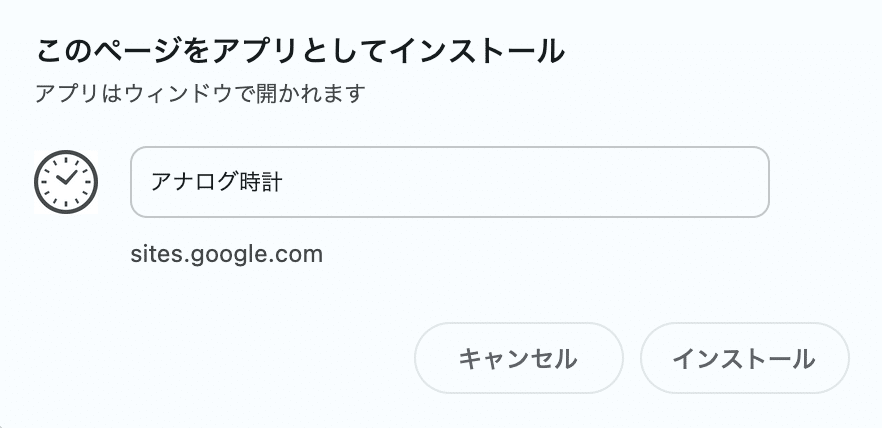Dismiss the install dialog using キャンセル

click(x=518, y=358)
